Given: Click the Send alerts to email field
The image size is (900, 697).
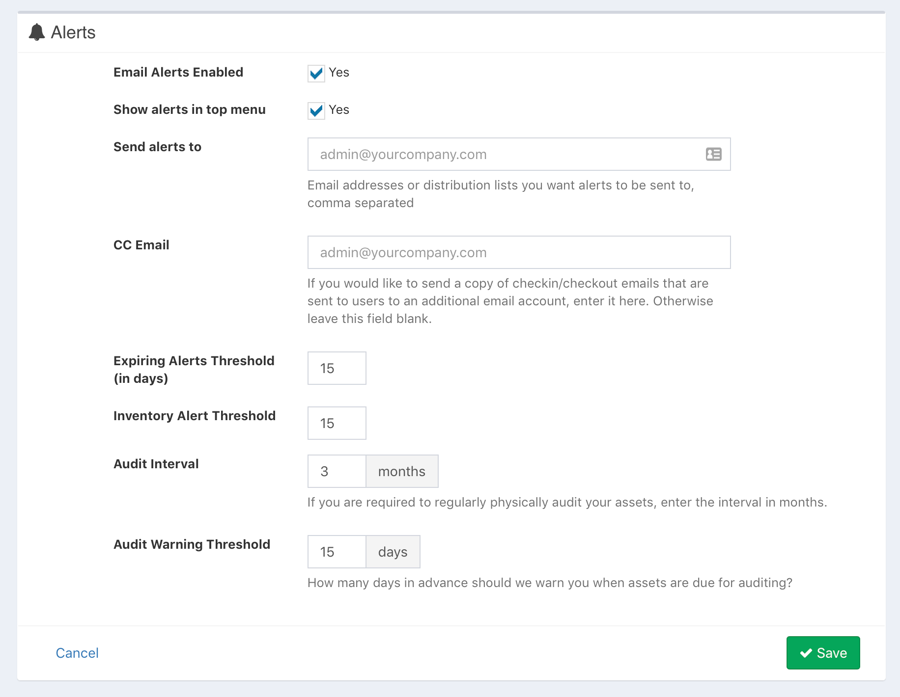Looking at the screenshot, I should tap(519, 154).
